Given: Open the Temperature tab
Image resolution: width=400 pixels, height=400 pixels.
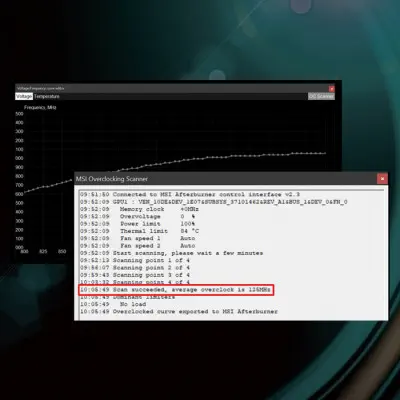Looking at the screenshot, I should (x=47, y=96).
